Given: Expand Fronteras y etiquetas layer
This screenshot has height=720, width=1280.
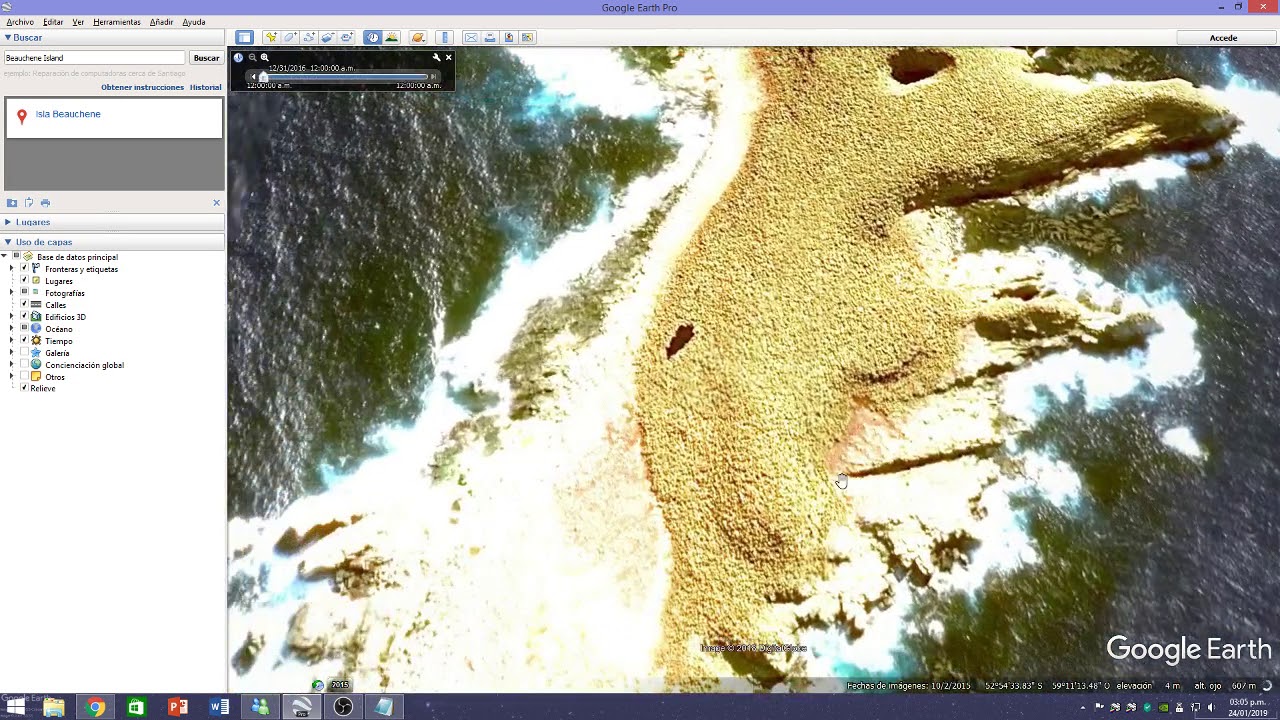Looking at the screenshot, I should coord(11,269).
